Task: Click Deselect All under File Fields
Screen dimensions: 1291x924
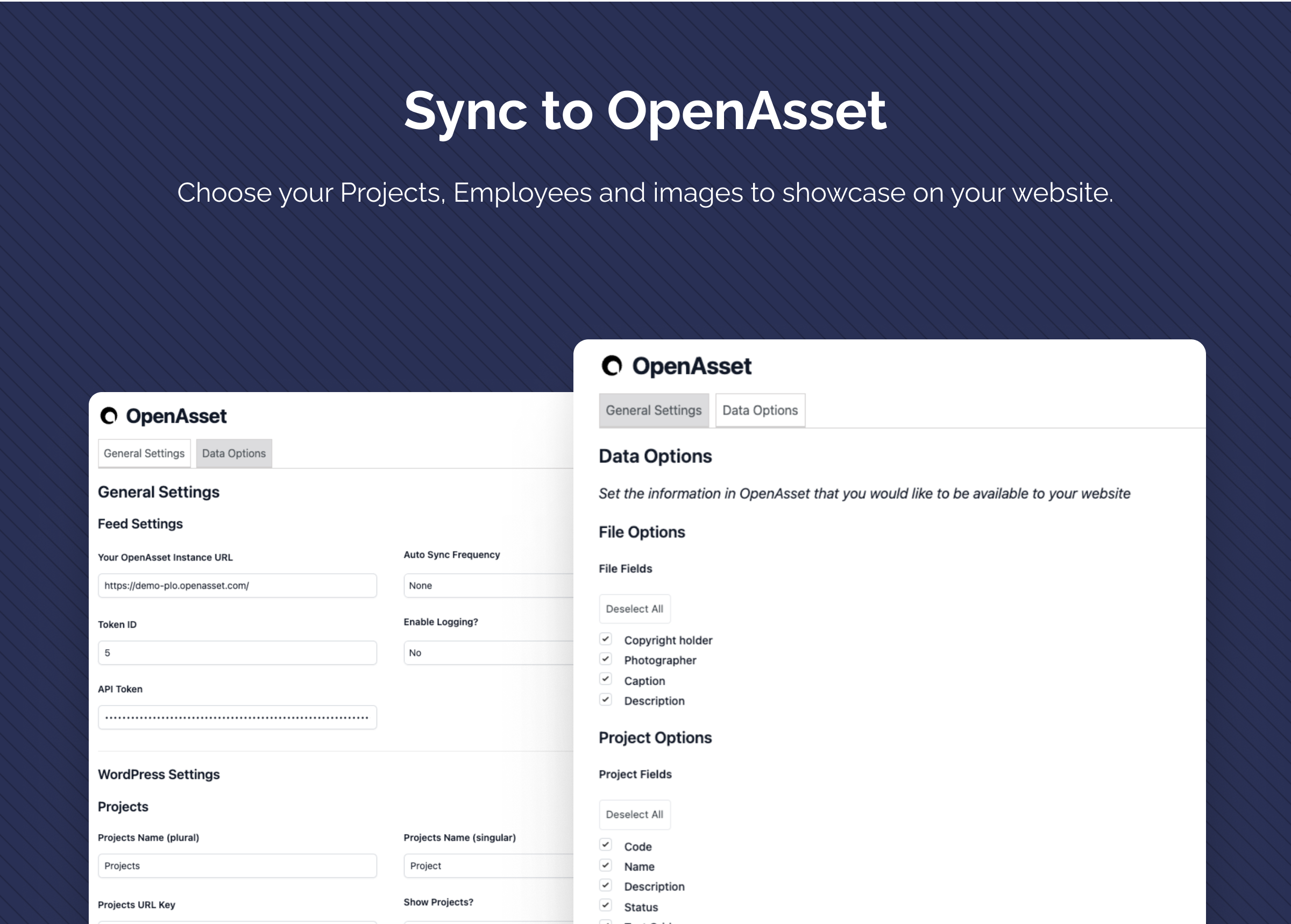Action: 634,609
